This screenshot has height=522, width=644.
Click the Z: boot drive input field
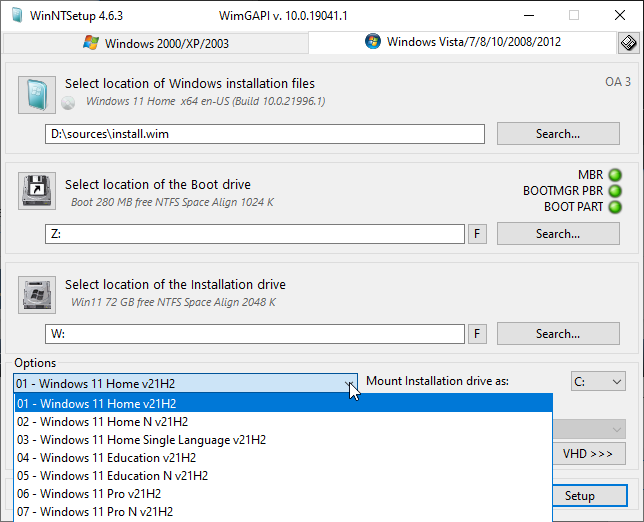255,234
